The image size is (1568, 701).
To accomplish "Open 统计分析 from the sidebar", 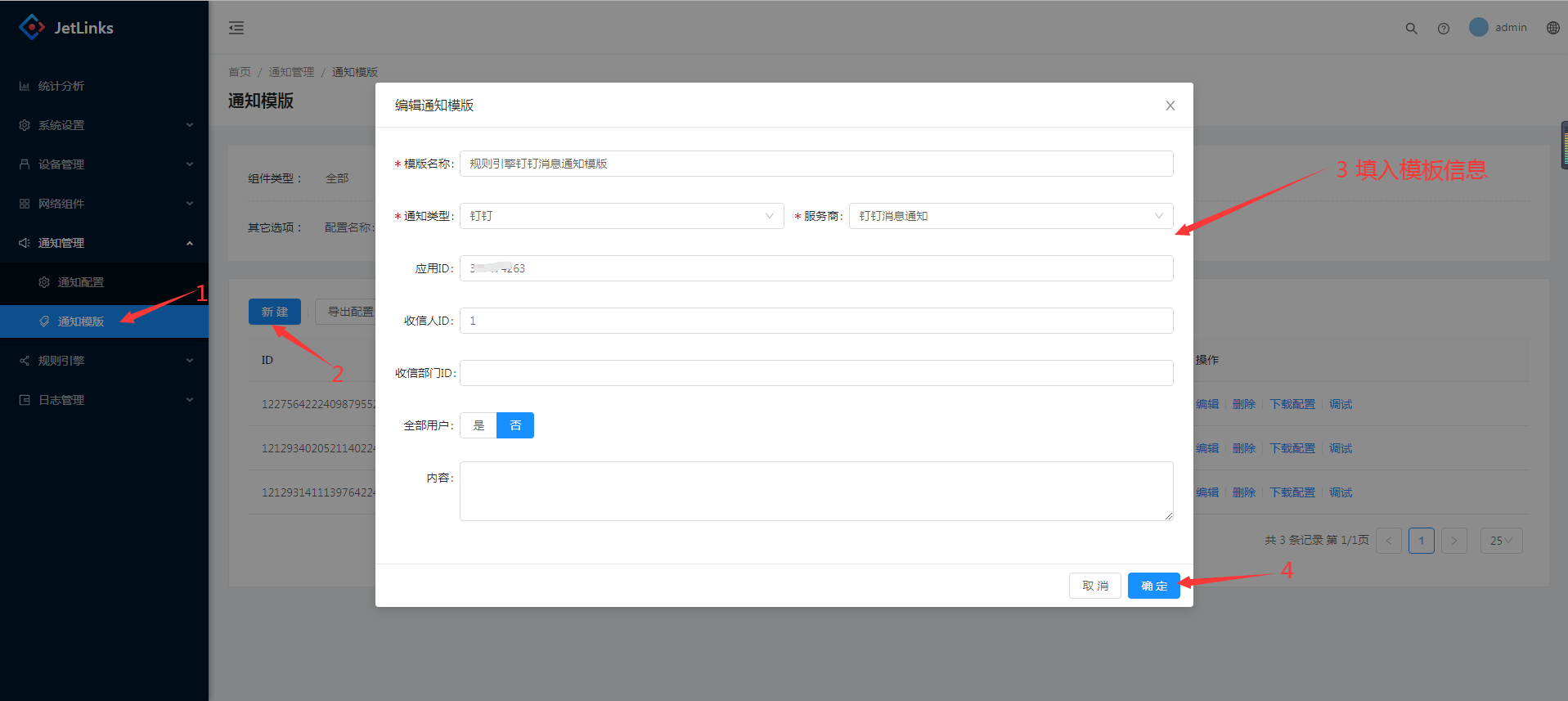I will (x=61, y=86).
